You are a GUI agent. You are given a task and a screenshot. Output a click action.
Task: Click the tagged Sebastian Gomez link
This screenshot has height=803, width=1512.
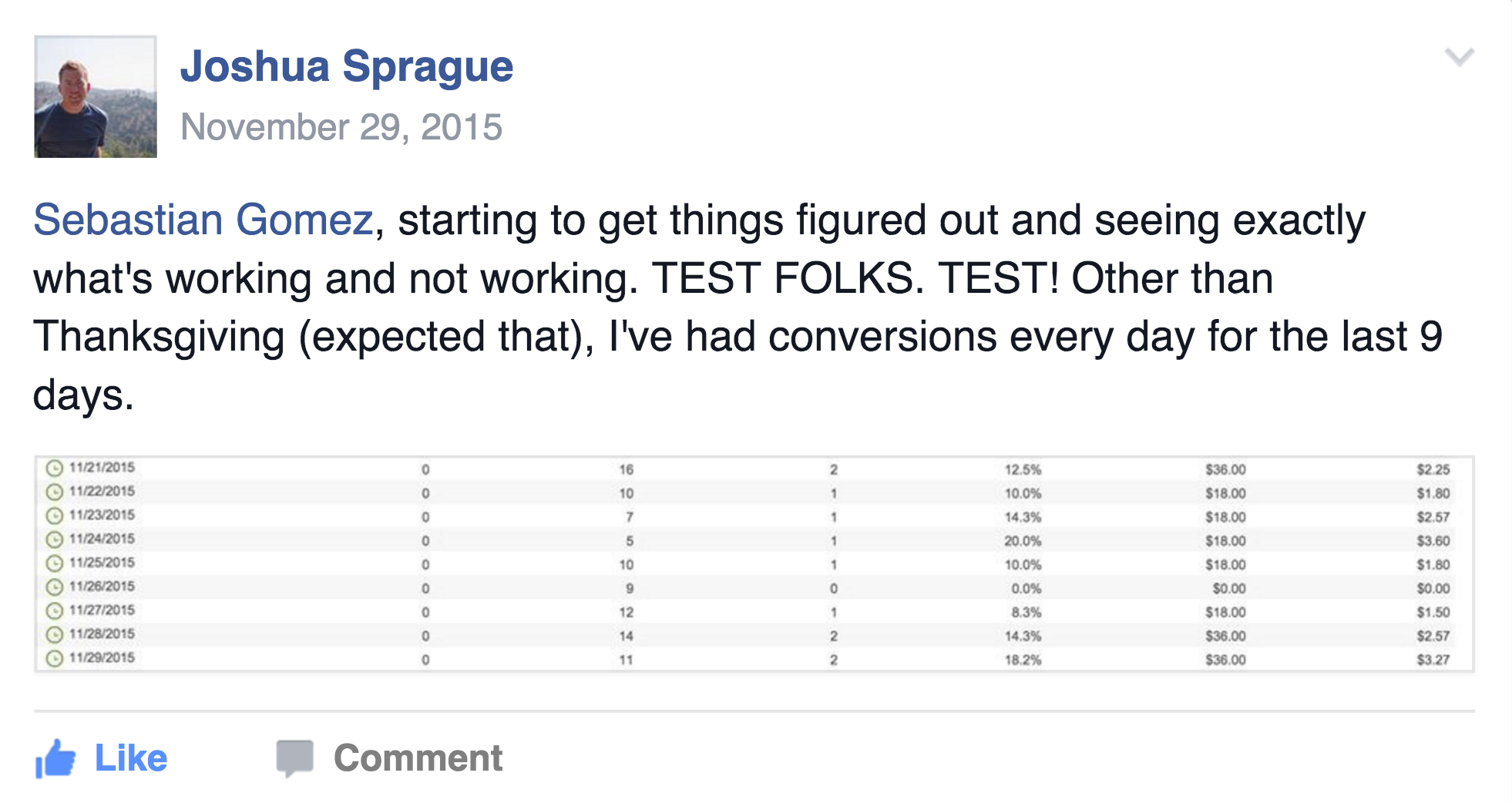tap(203, 220)
